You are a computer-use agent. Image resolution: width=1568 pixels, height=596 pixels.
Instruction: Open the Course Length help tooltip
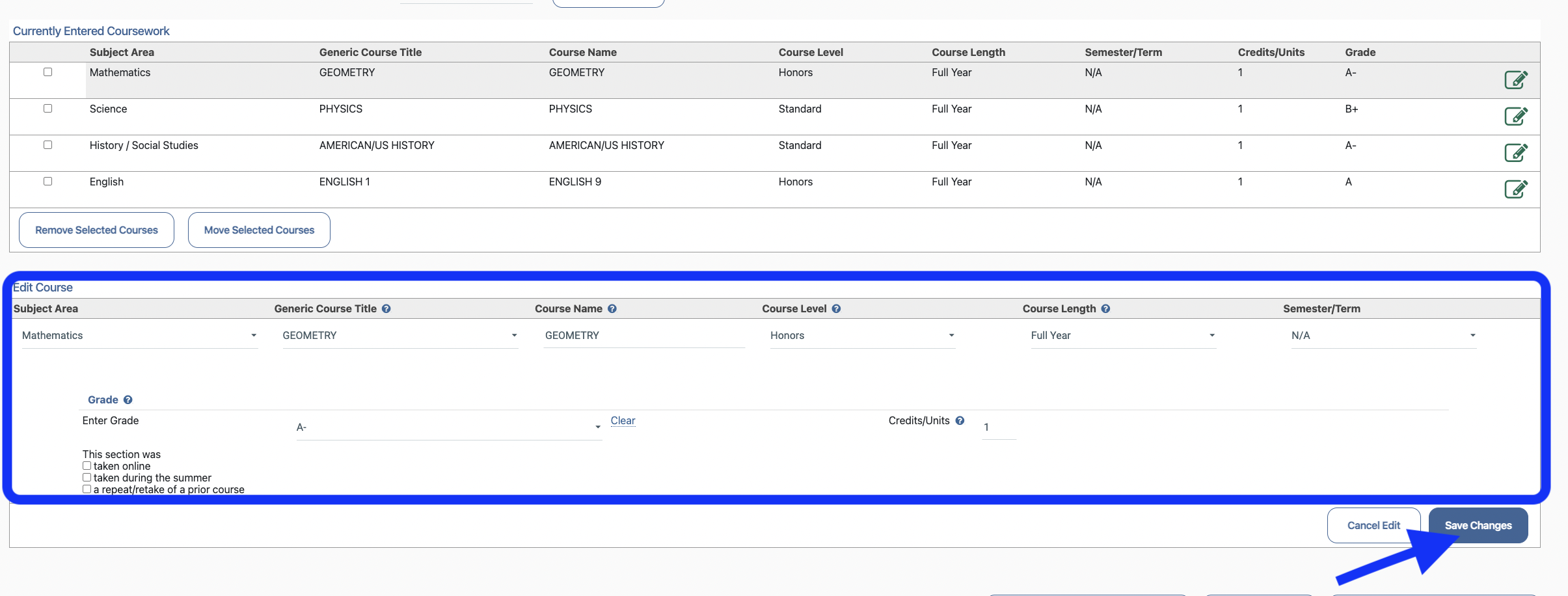[1107, 308]
